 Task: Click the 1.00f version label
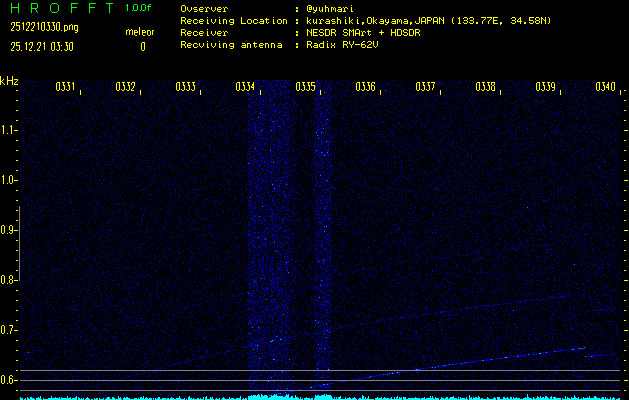(x=139, y=8)
